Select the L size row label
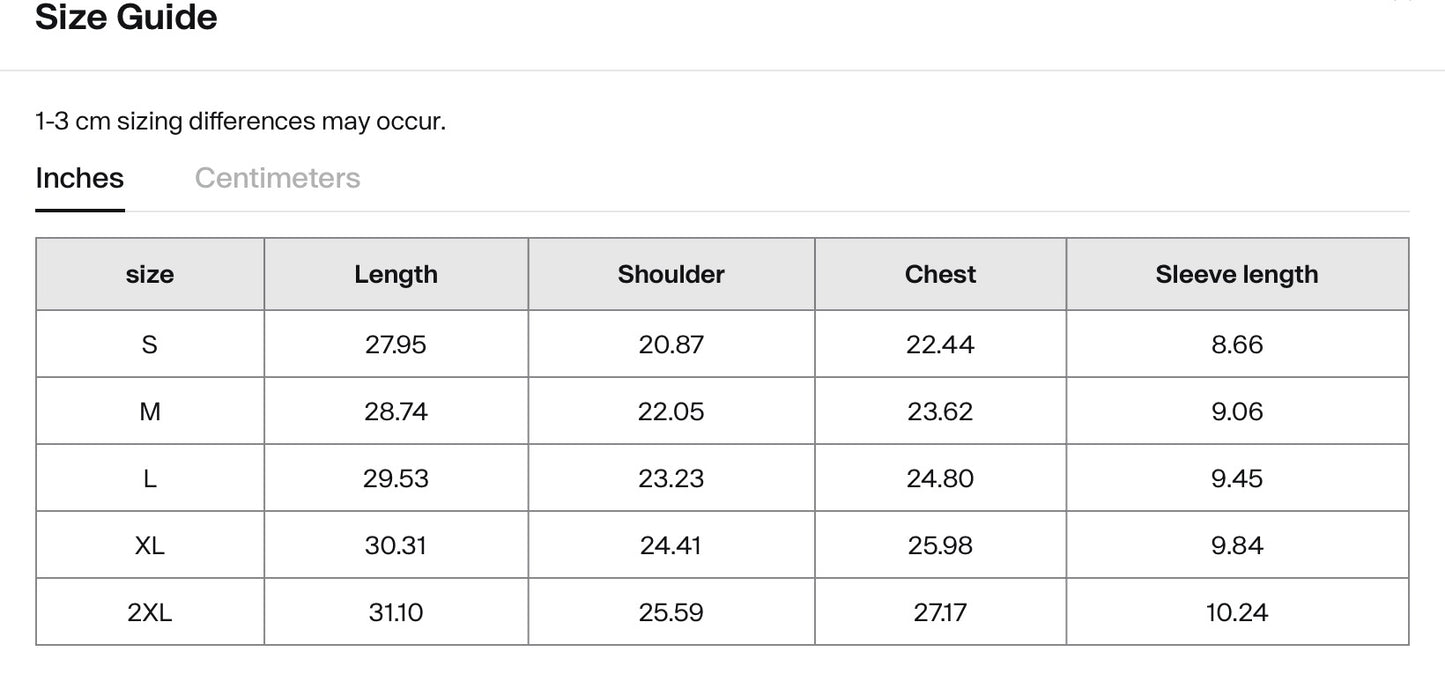This screenshot has width=1445, height=674. [x=150, y=478]
